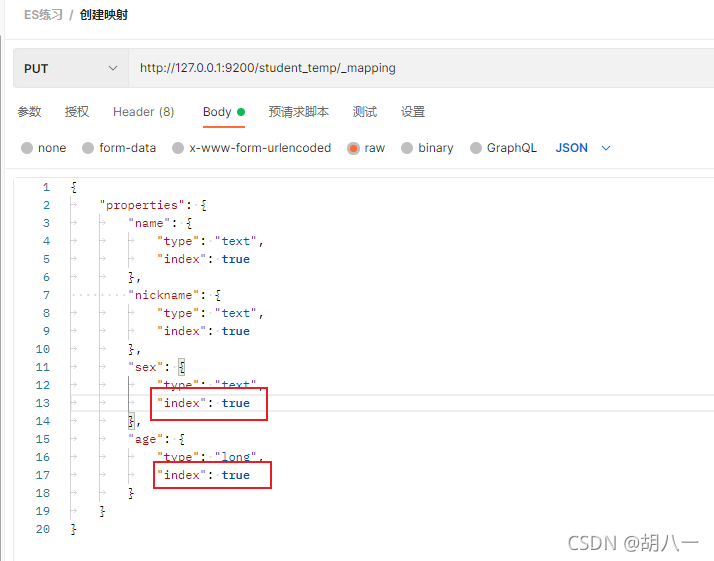Choose x-www-form-urlencoded body type

(178, 148)
